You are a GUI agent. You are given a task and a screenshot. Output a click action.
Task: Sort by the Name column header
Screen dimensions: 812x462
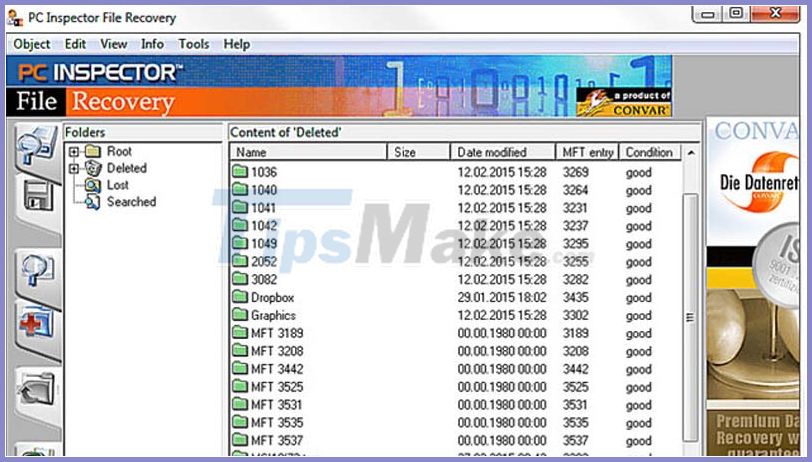(x=309, y=152)
